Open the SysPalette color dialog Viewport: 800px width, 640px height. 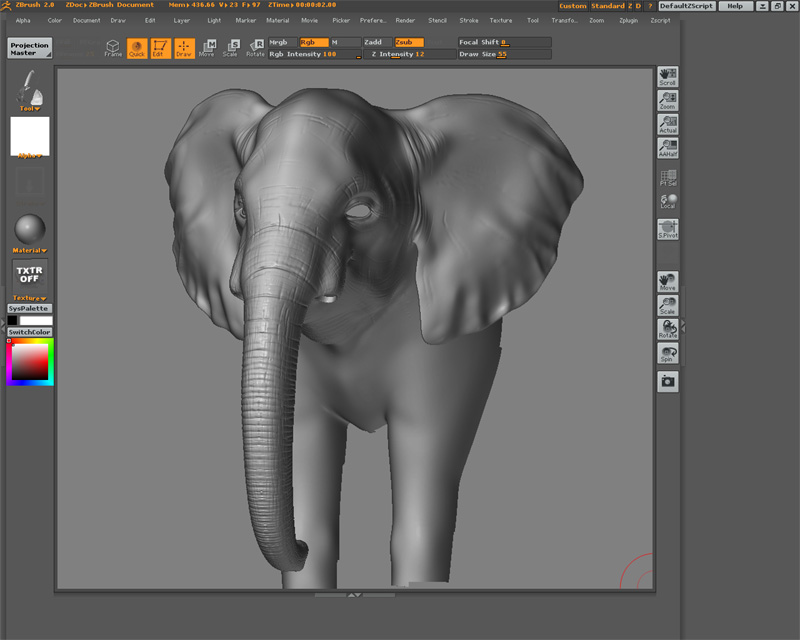coord(30,309)
